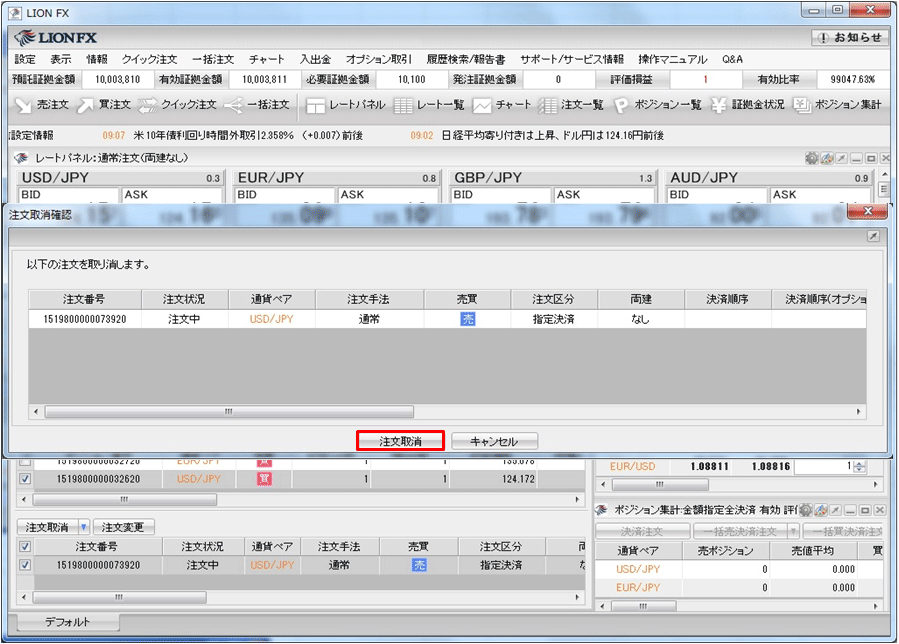Screen dimensions: 899x644
Task: Open the 履歴検索/報告書 menu
Action: [466, 59]
